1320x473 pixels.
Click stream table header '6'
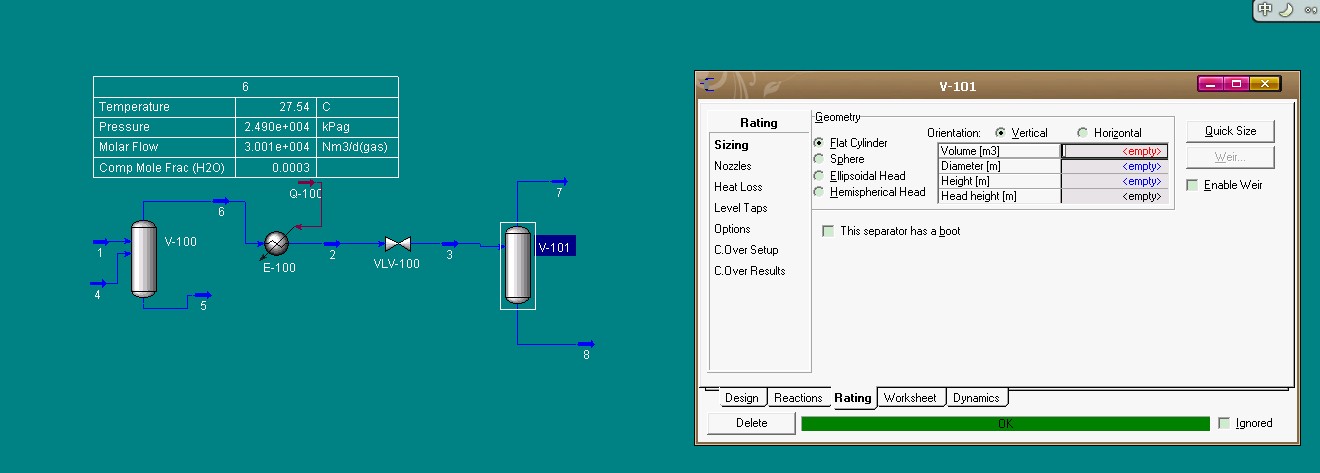click(x=246, y=87)
